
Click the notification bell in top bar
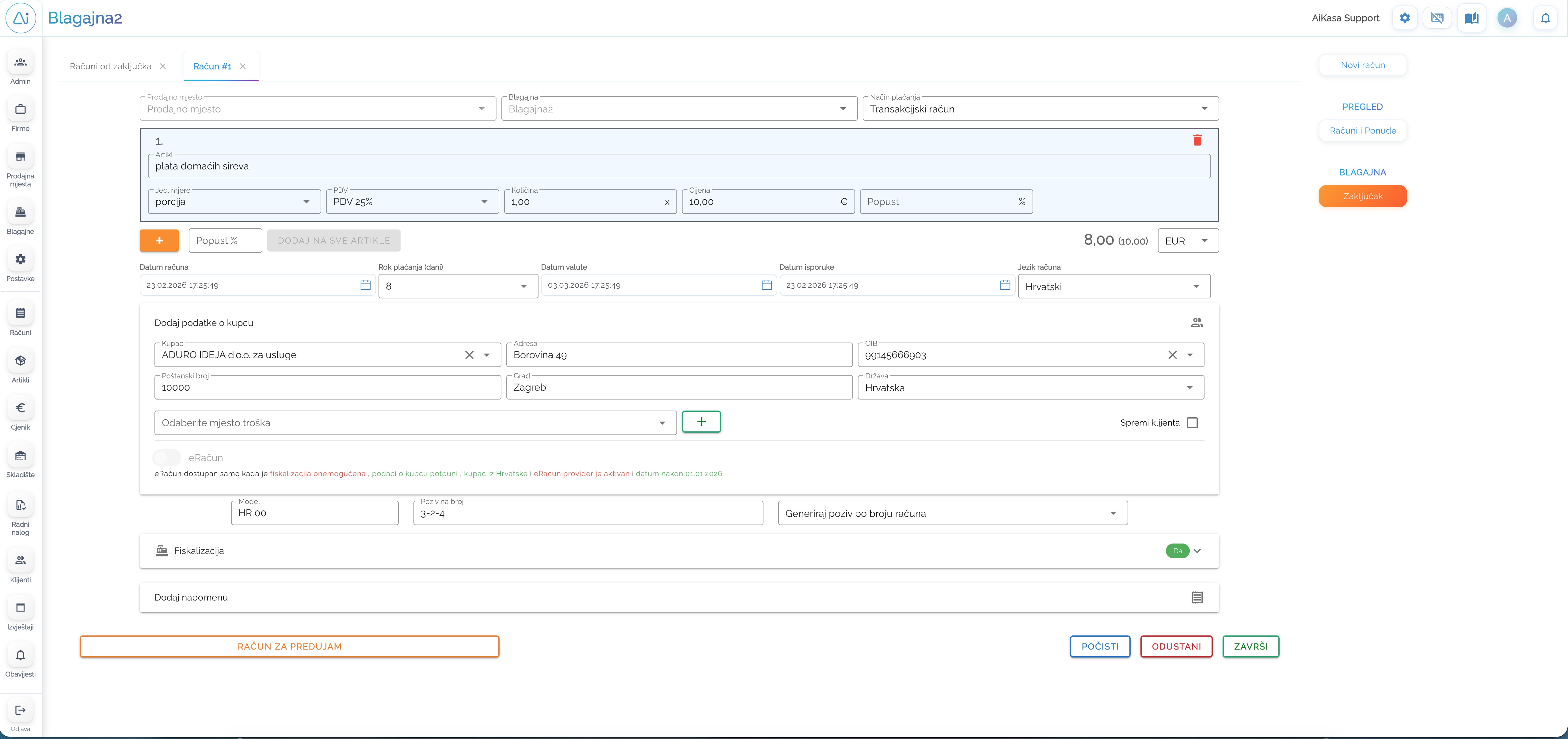pos(1545,18)
